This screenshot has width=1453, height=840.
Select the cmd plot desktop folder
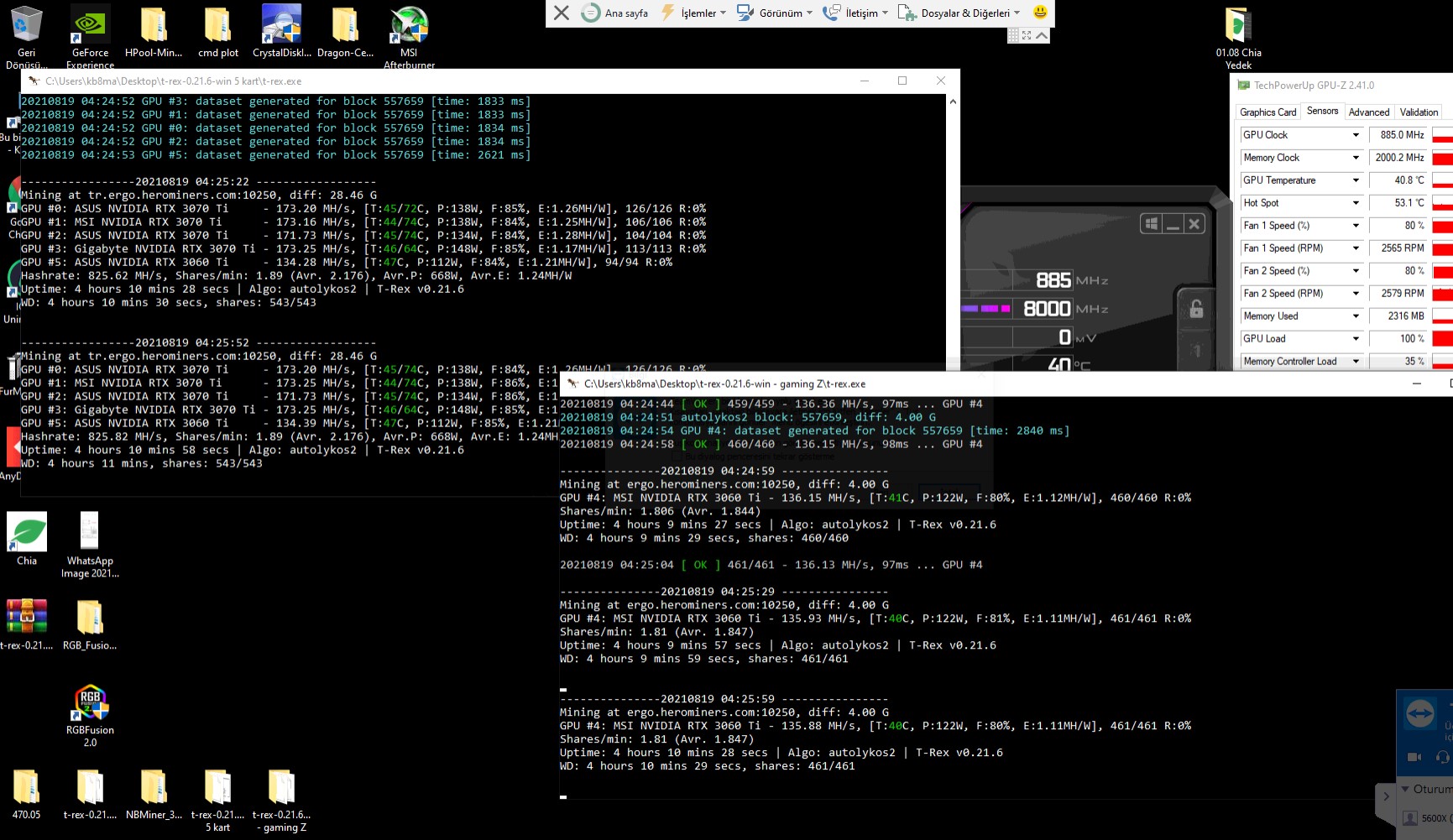218,32
